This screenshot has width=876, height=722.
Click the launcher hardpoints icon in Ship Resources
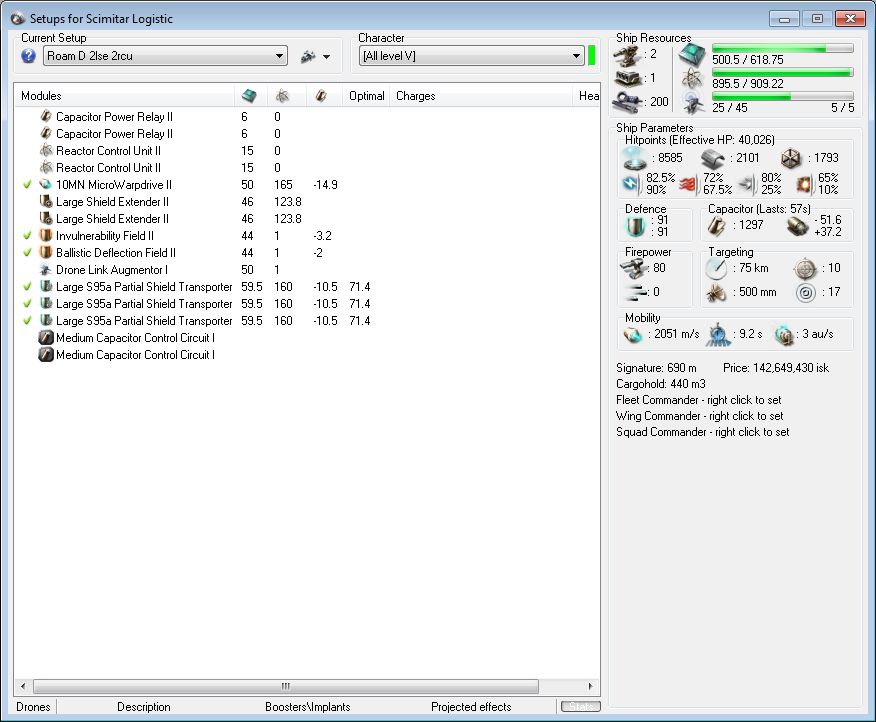tap(627, 79)
